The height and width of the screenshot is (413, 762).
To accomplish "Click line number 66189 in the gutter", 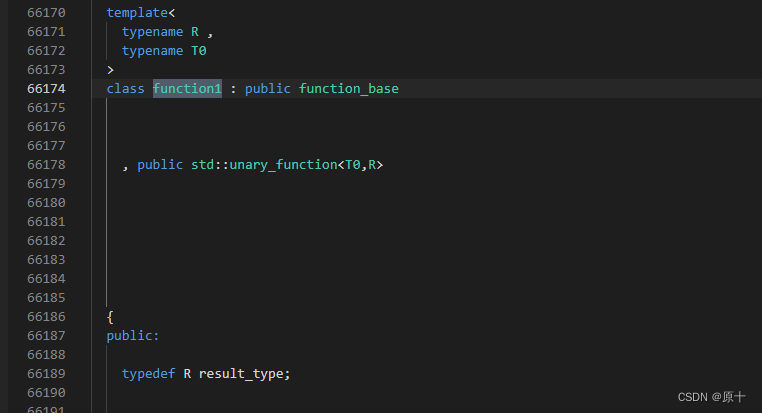I will [x=46, y=374].
